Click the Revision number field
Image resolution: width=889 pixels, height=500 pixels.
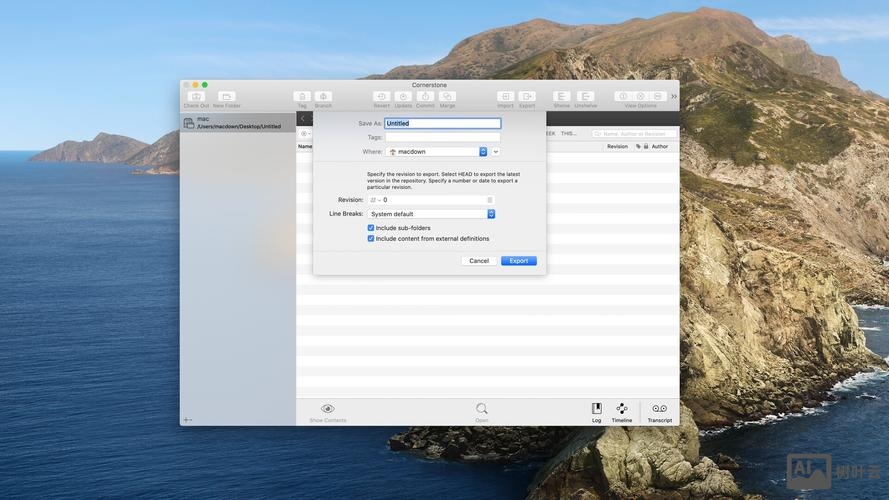[x=432, y=200]
